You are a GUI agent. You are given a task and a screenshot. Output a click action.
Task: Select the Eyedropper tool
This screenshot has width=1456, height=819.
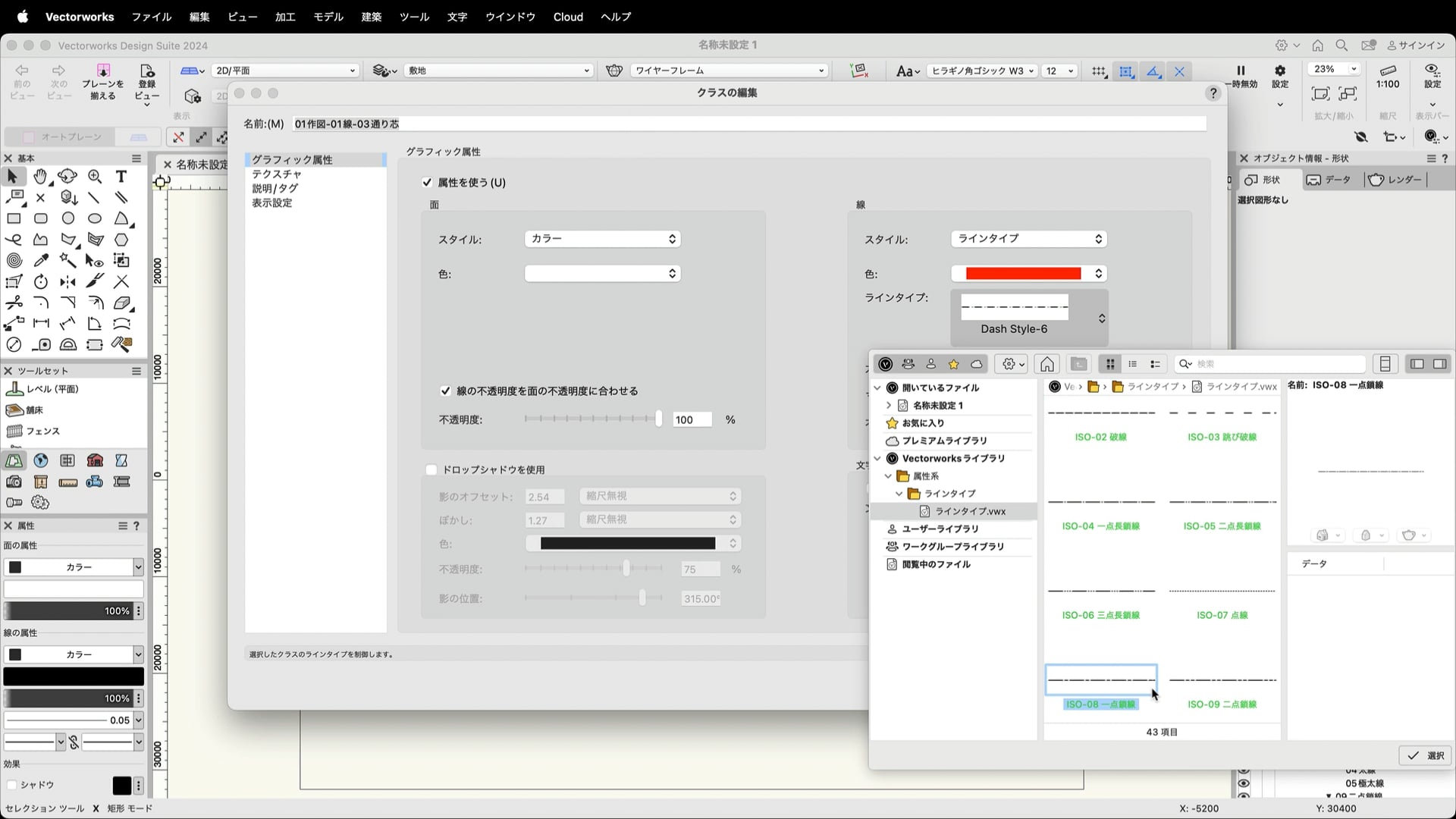(x=41, y=261)
